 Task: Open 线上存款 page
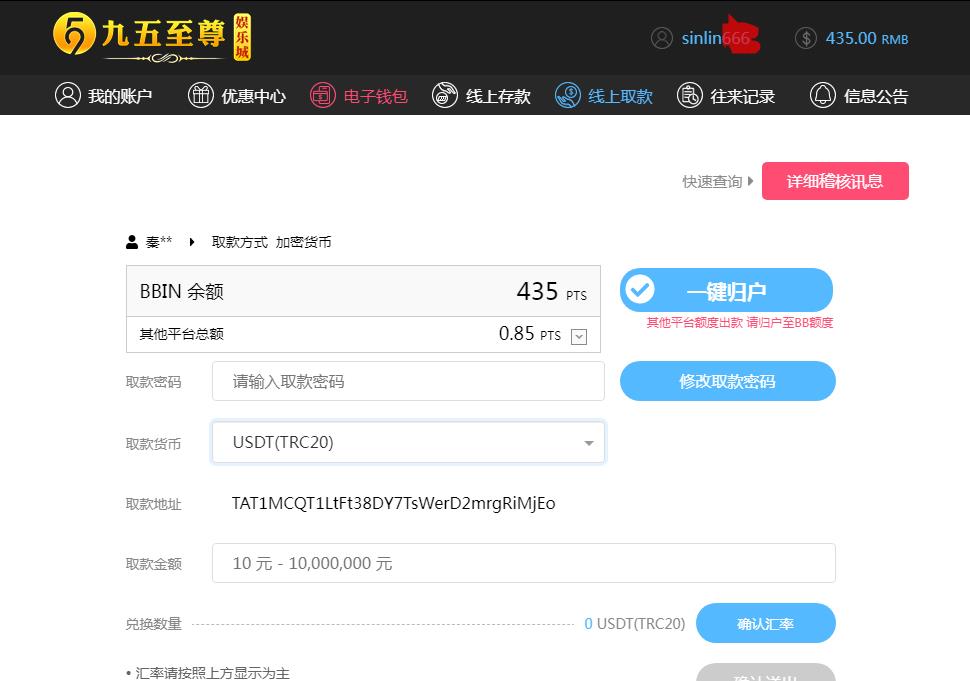[x=481, y=96]
